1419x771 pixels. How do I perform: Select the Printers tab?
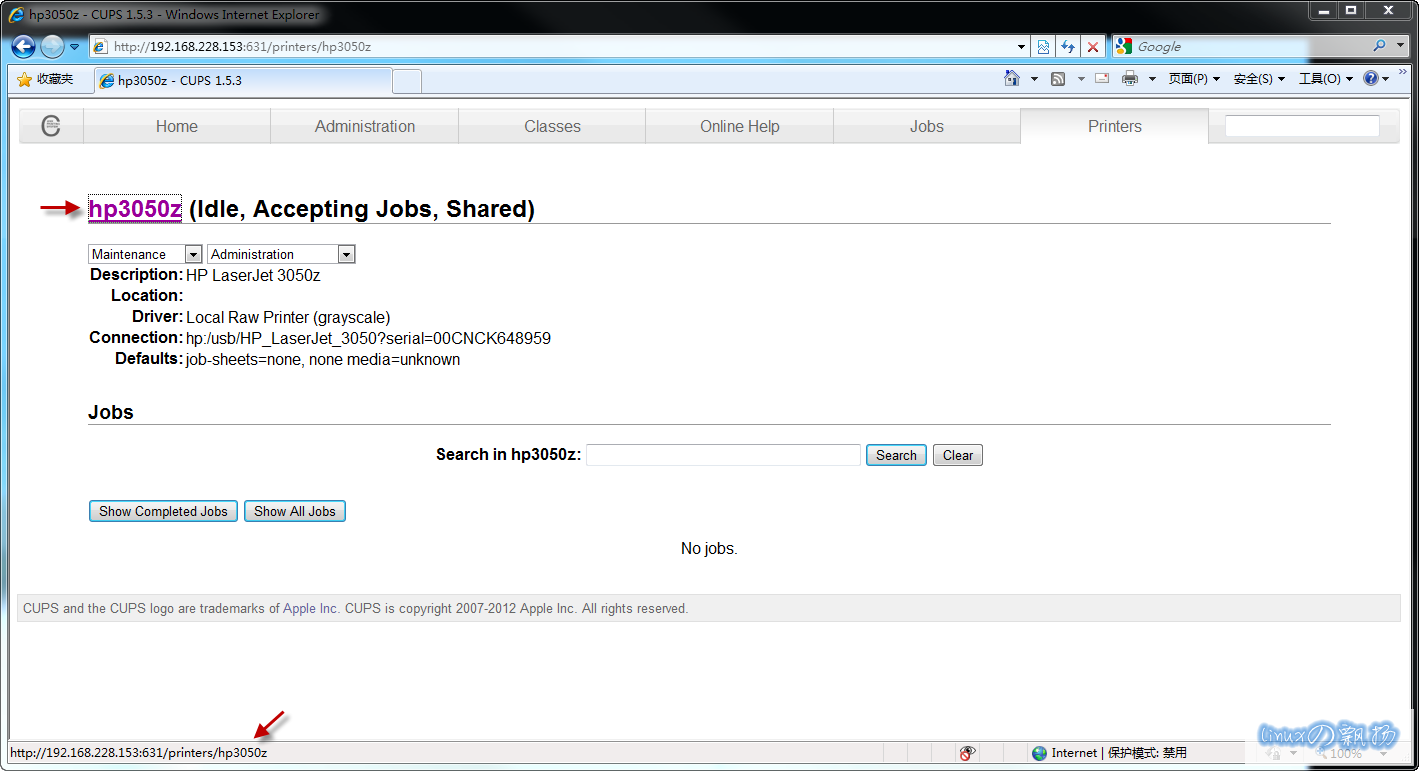[1115, 126]
